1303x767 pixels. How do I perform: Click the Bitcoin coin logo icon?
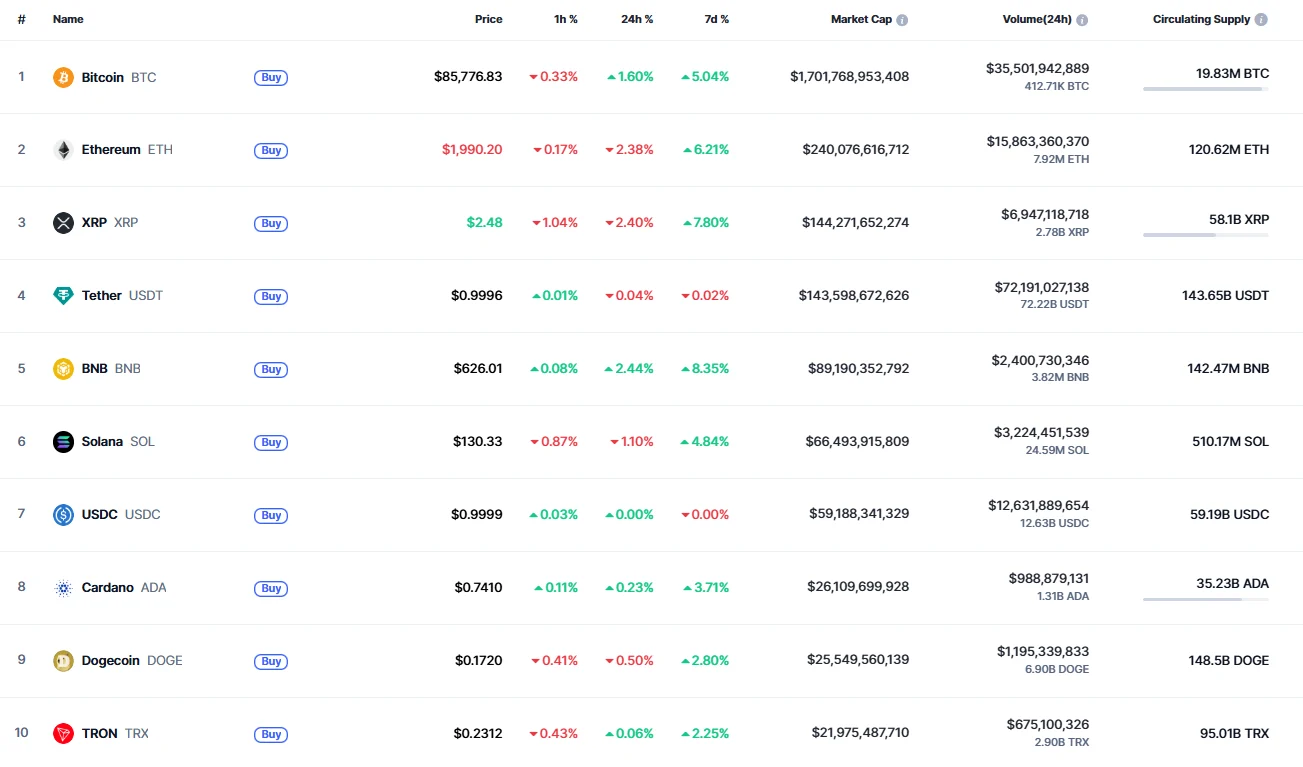point(63,77)
